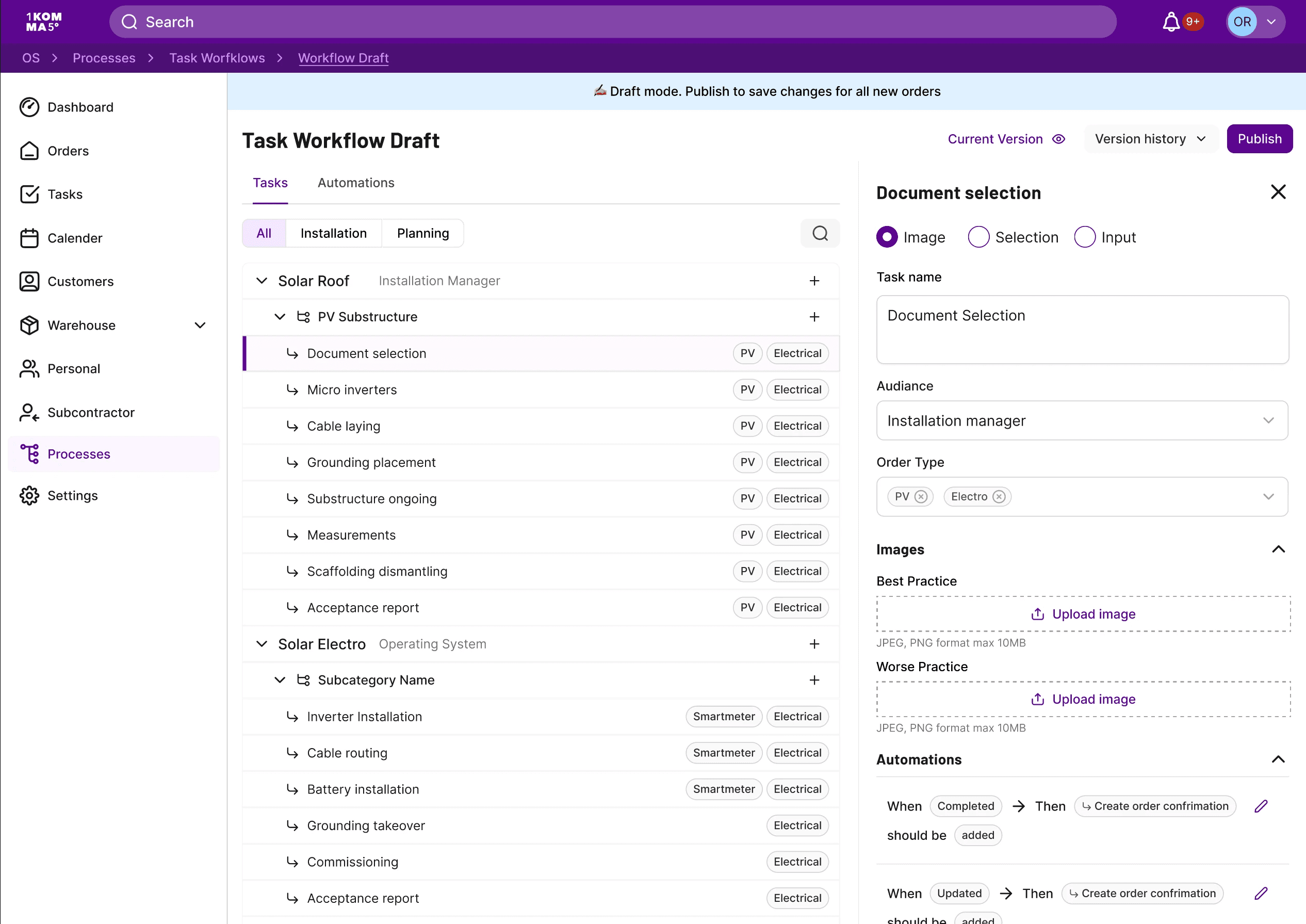Collapse the Solar Roof category
This screenshot has width=1306, height=924.
tap(262, 281)
